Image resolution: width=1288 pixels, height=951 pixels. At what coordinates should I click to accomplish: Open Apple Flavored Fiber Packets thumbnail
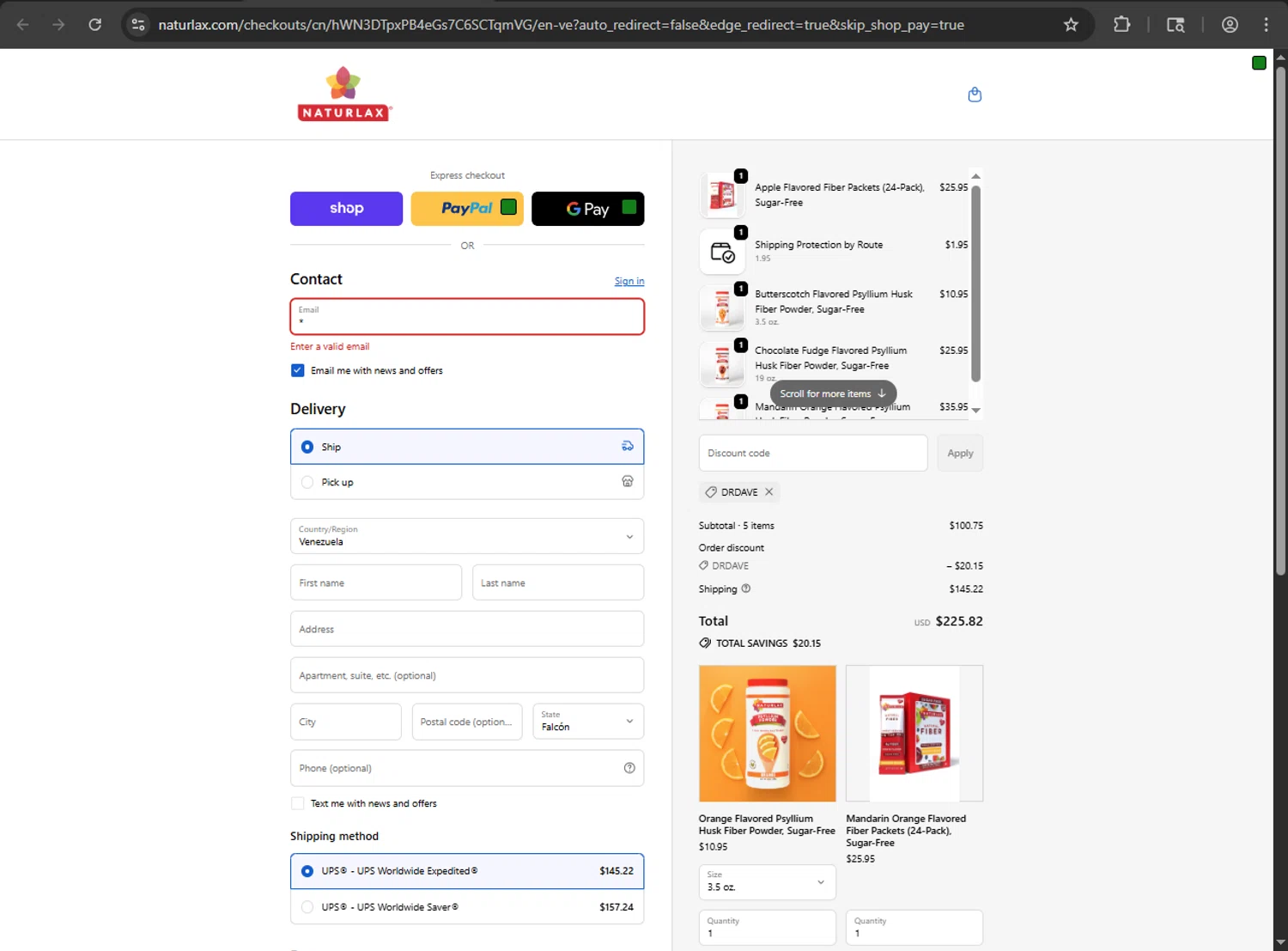point(723,195)
